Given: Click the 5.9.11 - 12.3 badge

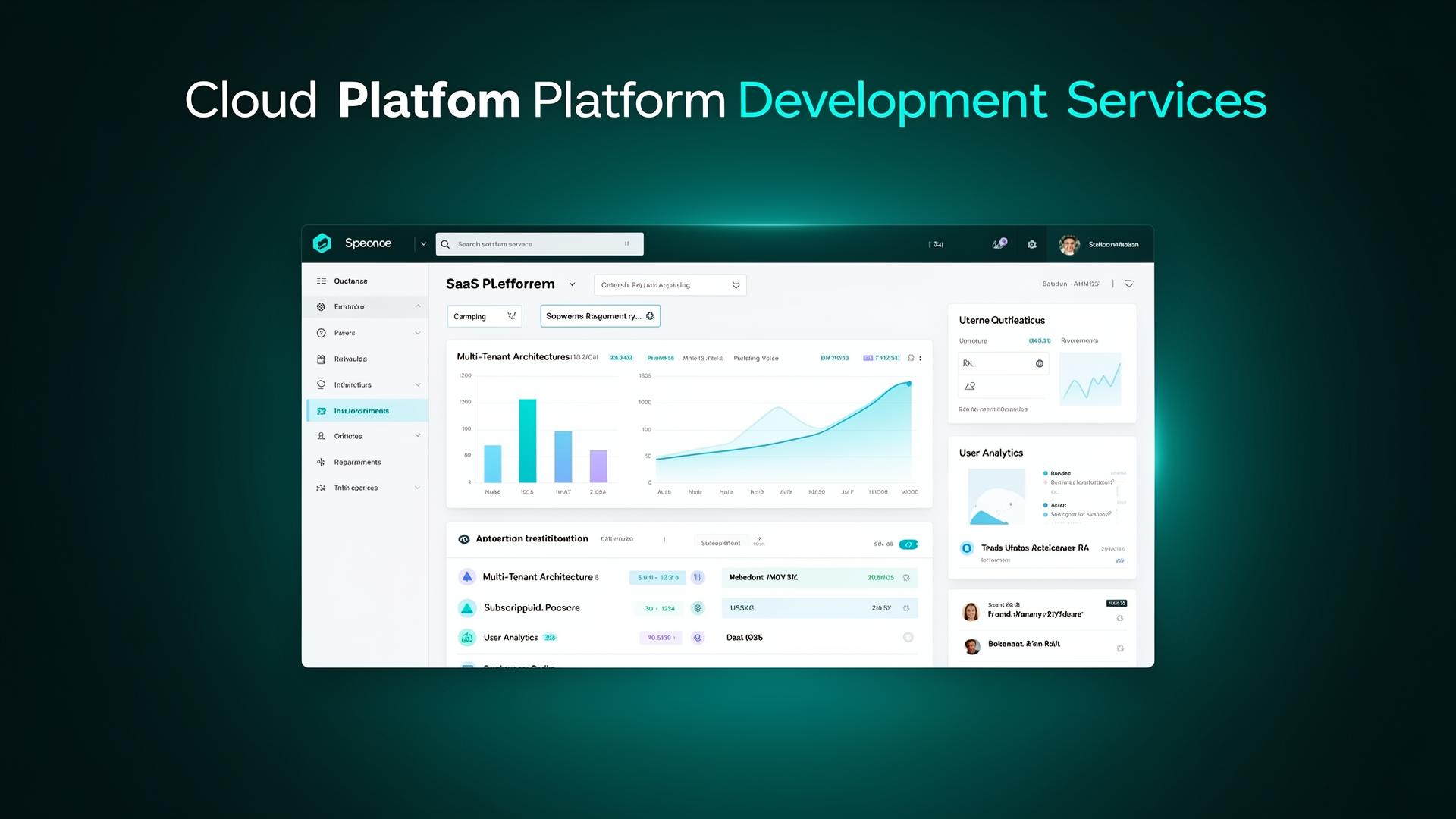Looking at the screenshot, I should coord(657,578).
